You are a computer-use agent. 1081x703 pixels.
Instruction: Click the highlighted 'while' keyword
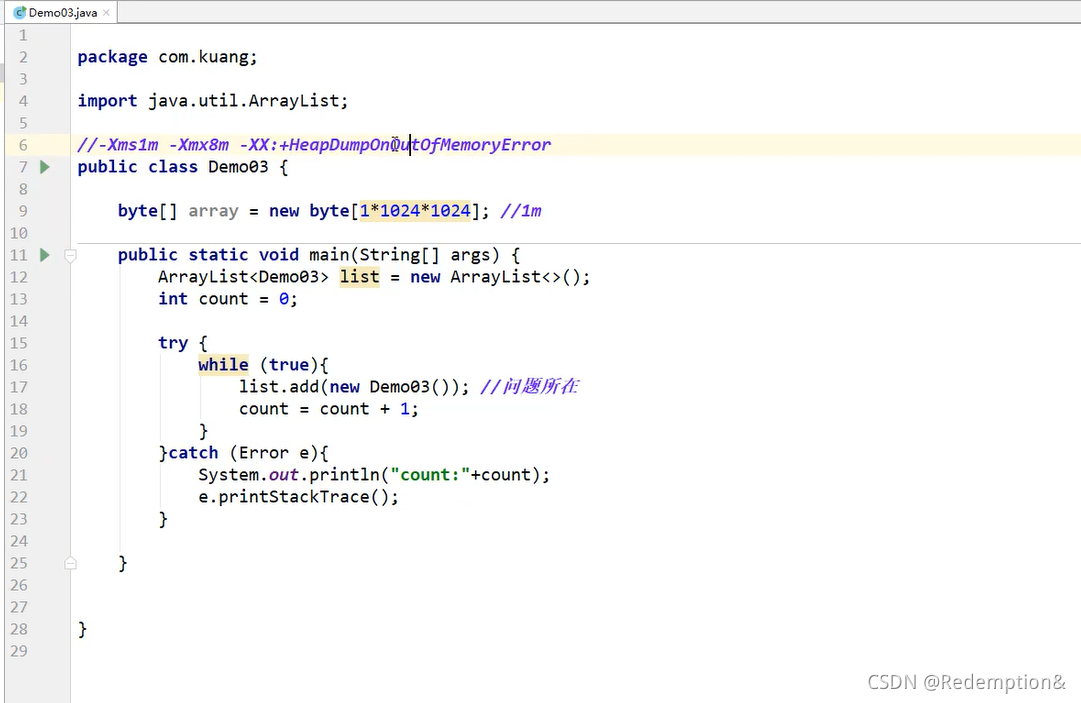(223, 365)
